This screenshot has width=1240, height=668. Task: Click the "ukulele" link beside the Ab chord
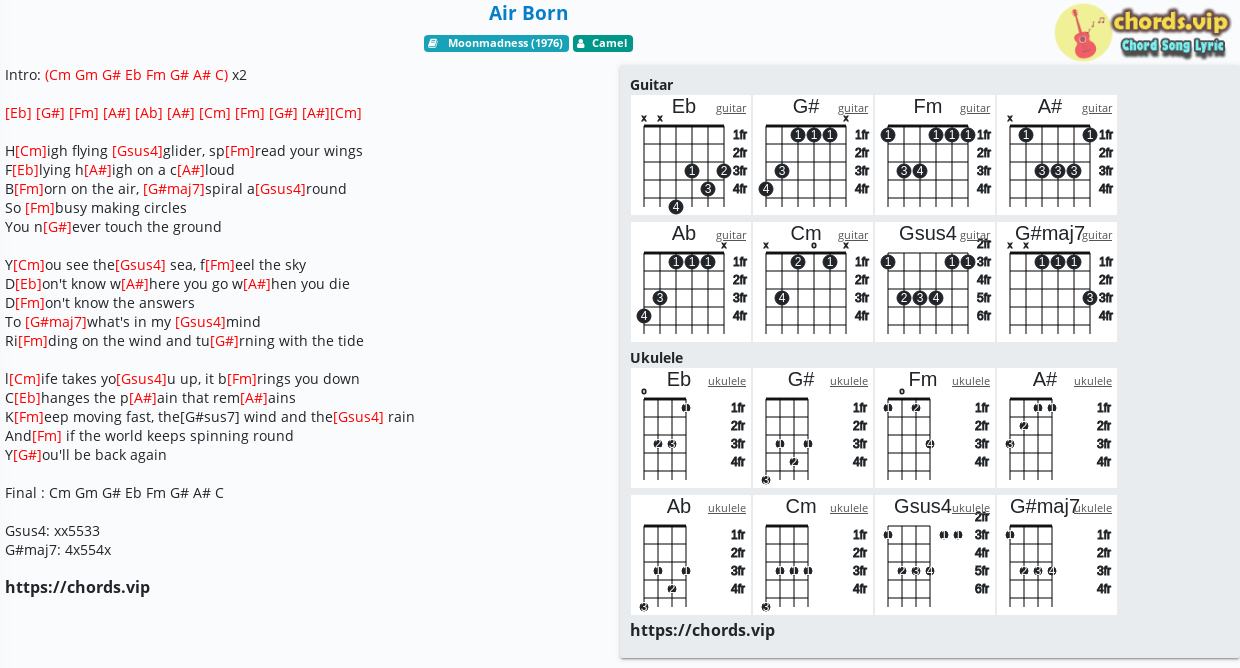click(x=727, y=508)
